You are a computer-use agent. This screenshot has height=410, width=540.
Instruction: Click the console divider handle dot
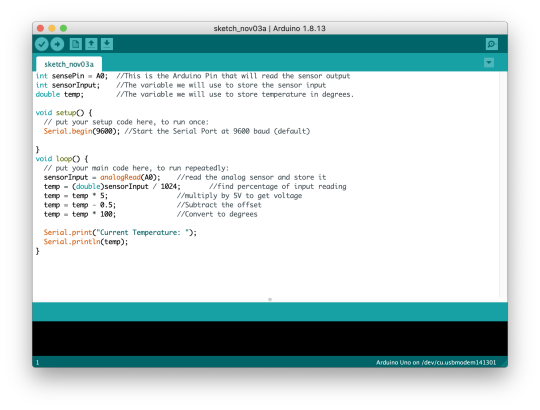pos(270,299)
